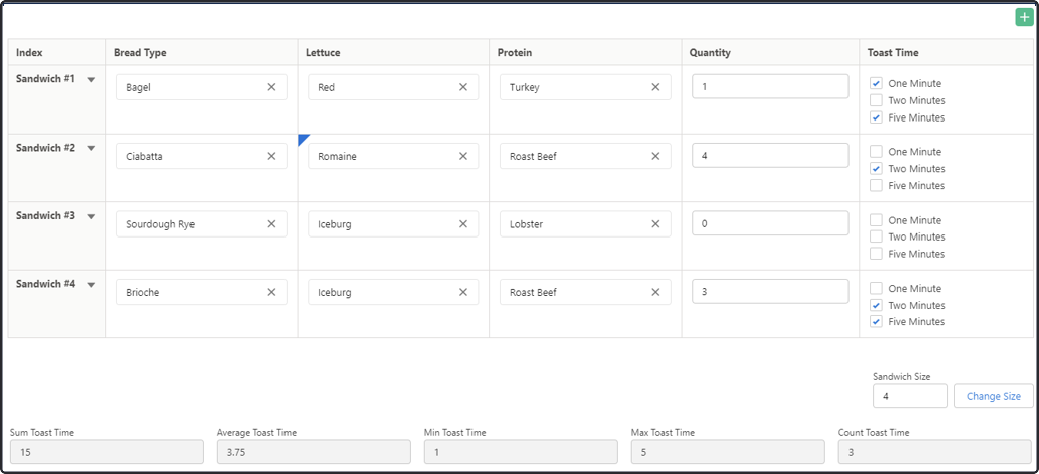Clear the Sourdough Rye bread selection
1039x474 pixels.
point(271,224)
